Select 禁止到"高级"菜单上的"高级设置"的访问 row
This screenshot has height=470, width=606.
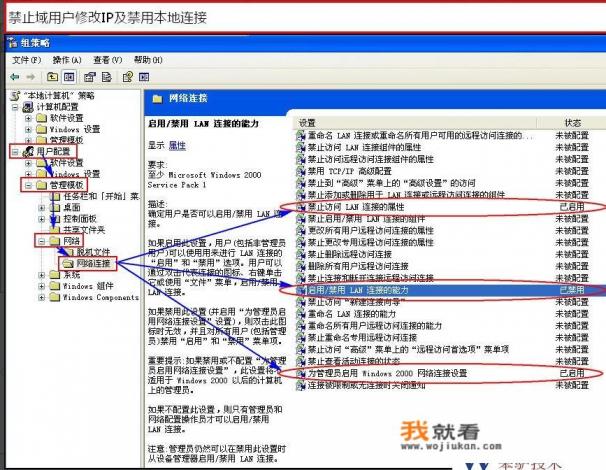[x=443, y=183]
